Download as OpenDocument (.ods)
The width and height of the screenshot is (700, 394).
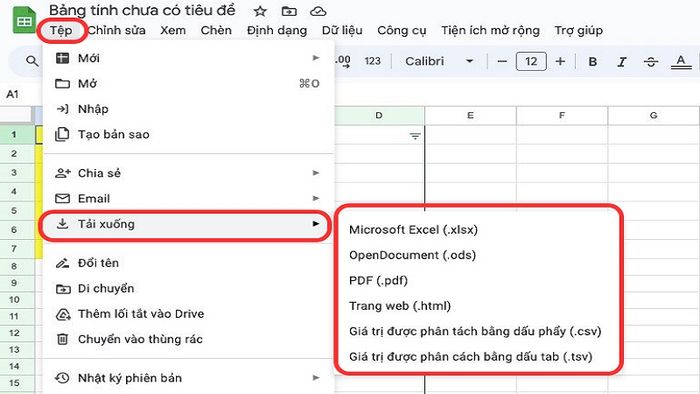point(478,255)
